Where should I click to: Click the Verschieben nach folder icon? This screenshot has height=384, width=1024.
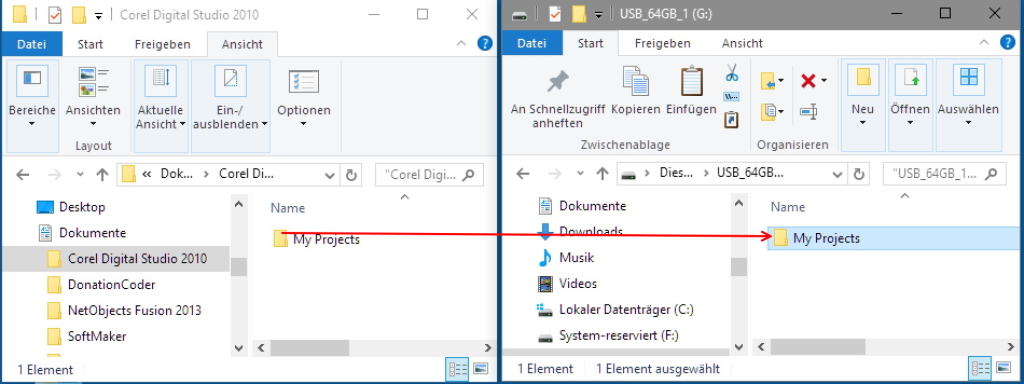point(768,82)
